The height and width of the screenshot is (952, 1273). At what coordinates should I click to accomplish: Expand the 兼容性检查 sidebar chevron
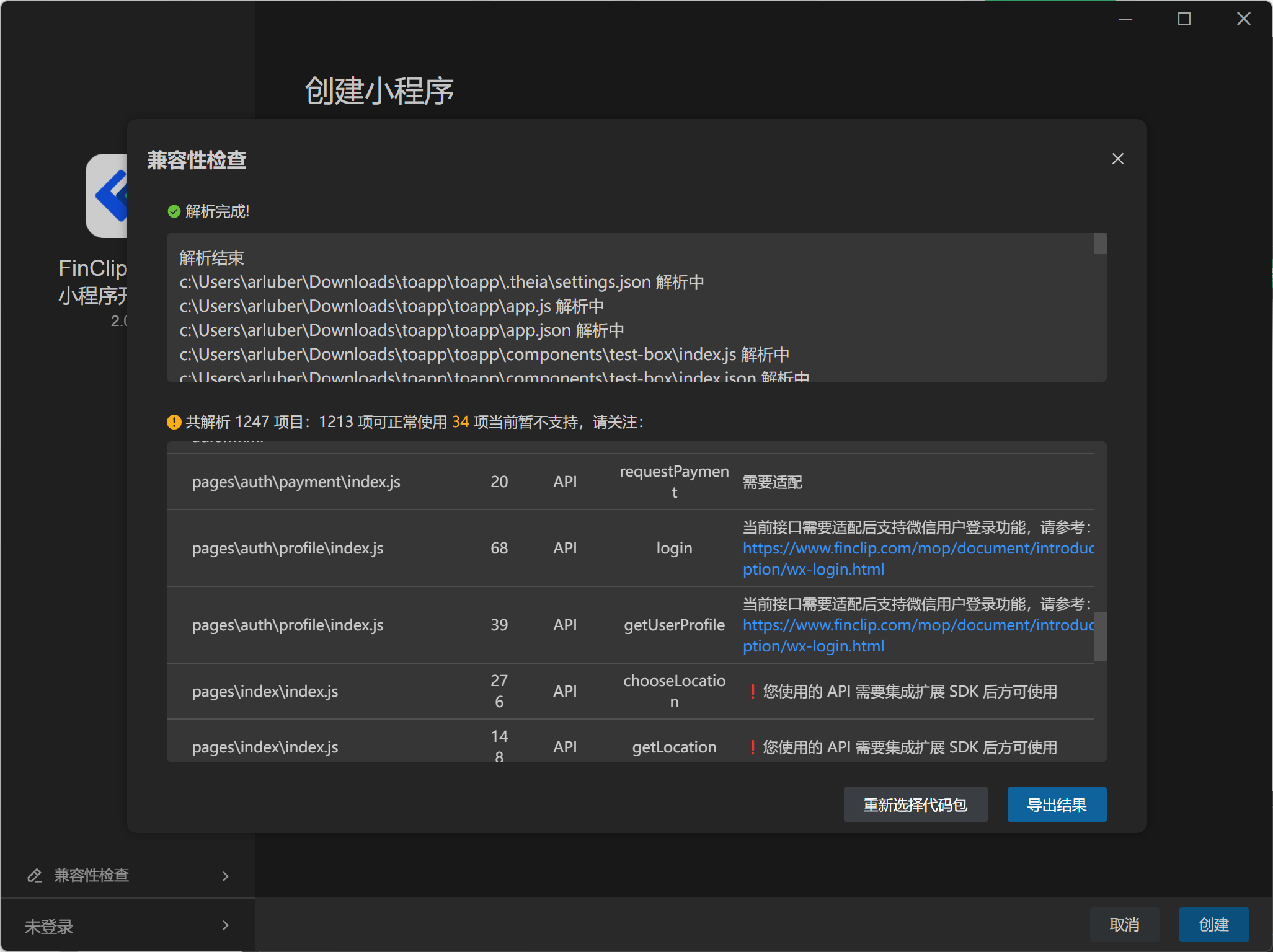click(225, 876)
